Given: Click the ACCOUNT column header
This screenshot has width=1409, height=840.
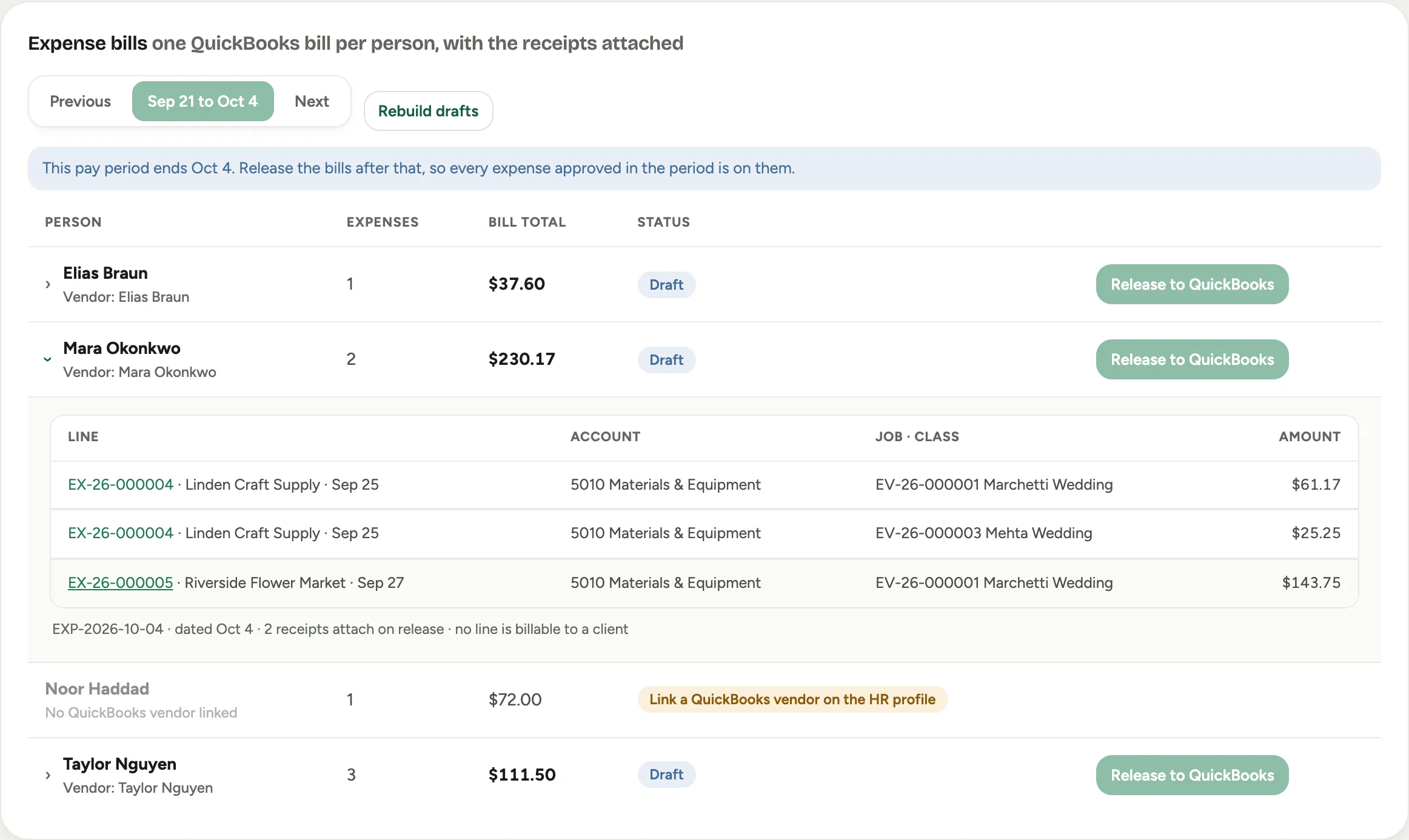Looking at the screenshot, I should pyautogui.click(x=605, y=436).
